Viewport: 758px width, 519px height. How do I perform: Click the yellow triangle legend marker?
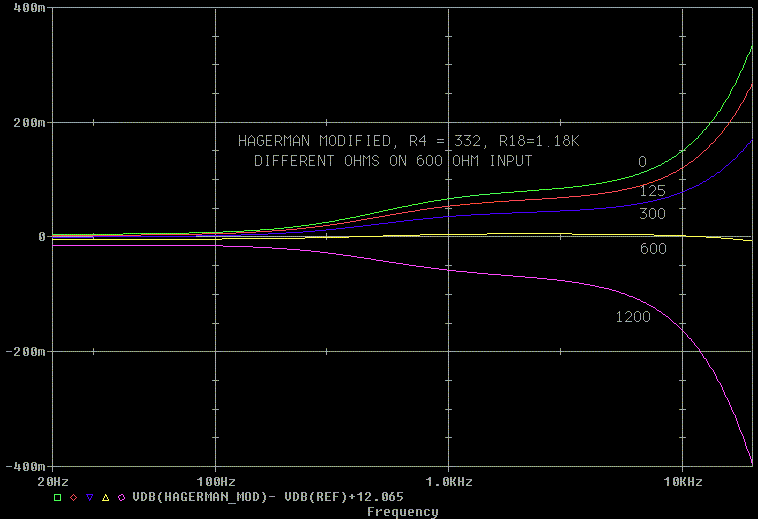tap(105, 497)
